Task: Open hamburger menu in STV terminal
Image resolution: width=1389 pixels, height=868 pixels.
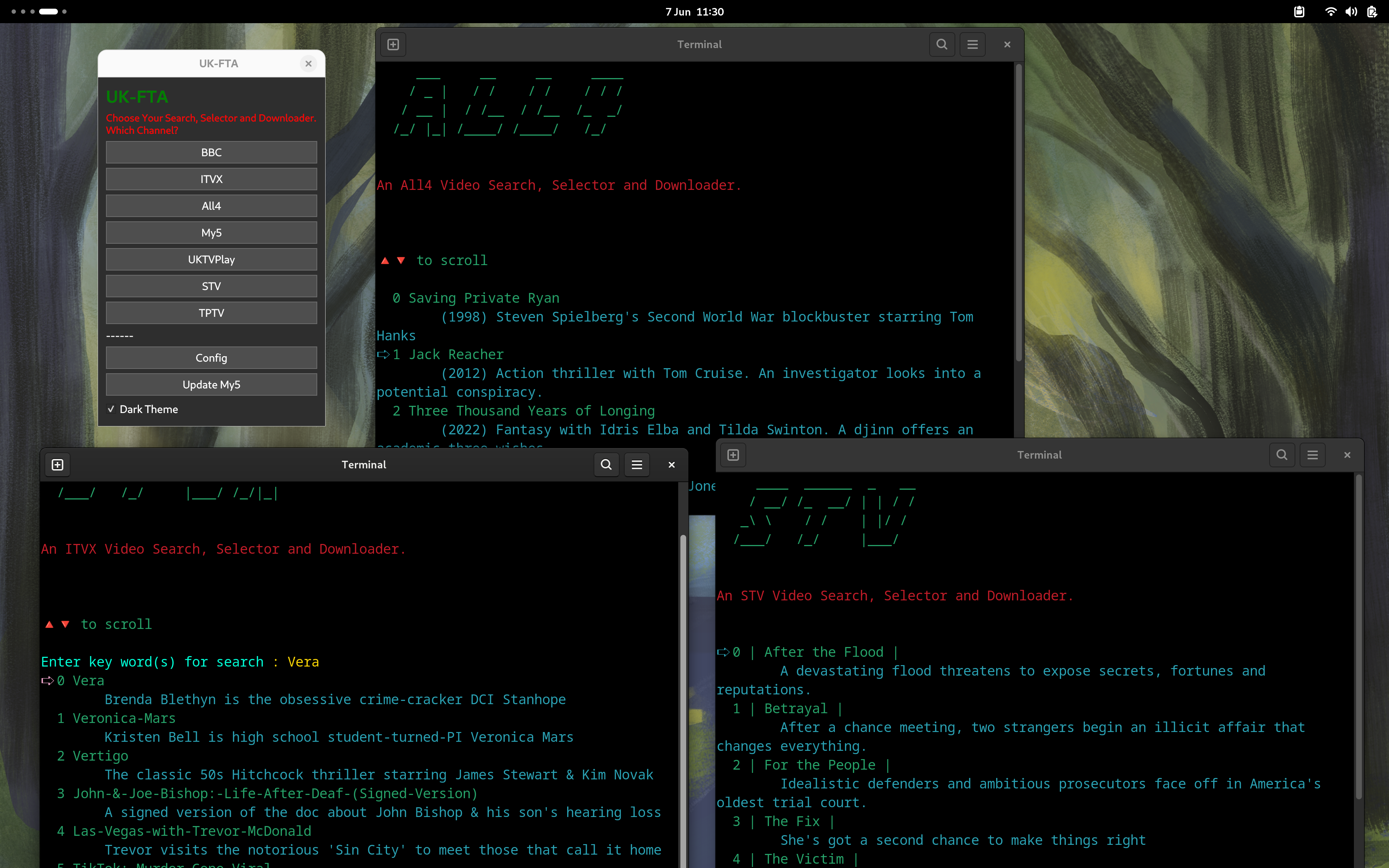Action: (1312, 455)
